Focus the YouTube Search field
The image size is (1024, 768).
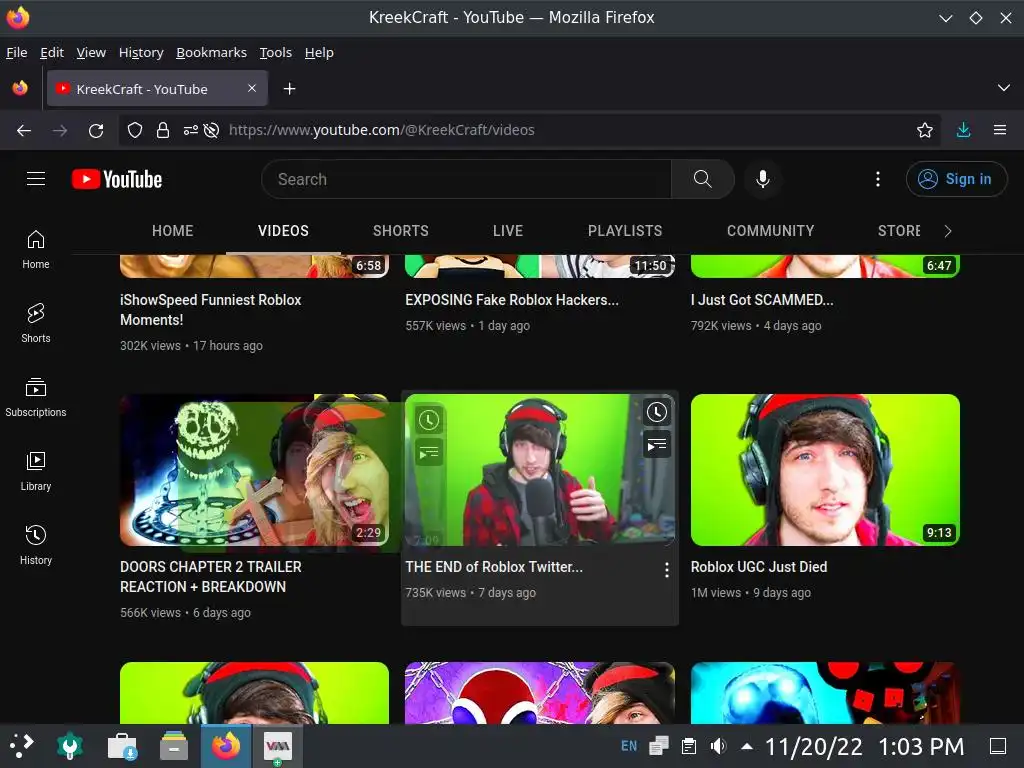466,179
